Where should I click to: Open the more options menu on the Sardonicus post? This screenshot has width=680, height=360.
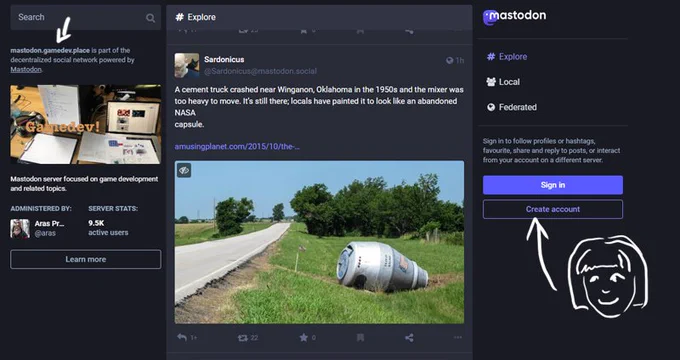pos(458,337)
